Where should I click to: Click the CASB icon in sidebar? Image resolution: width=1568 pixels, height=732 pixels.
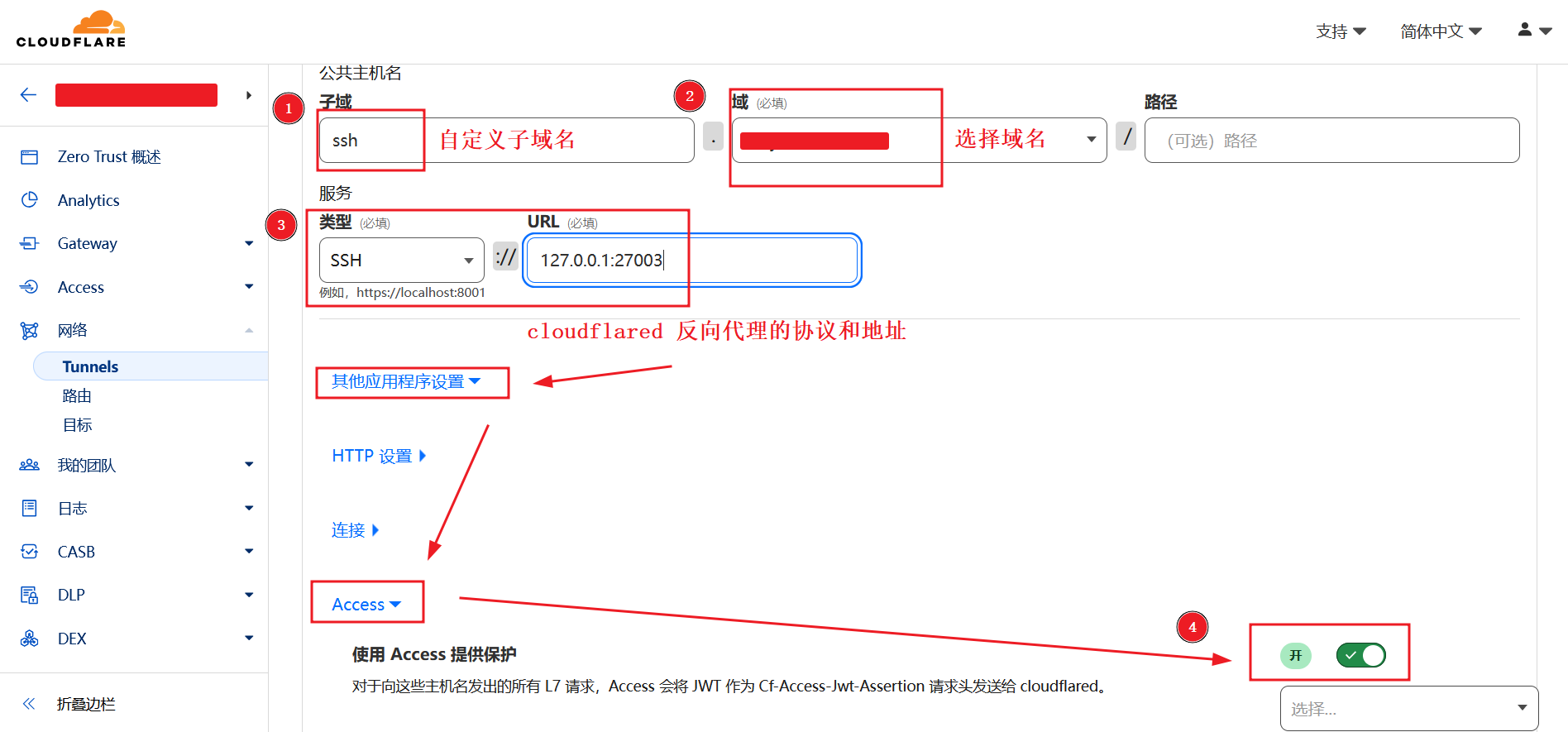coord(30,552)
